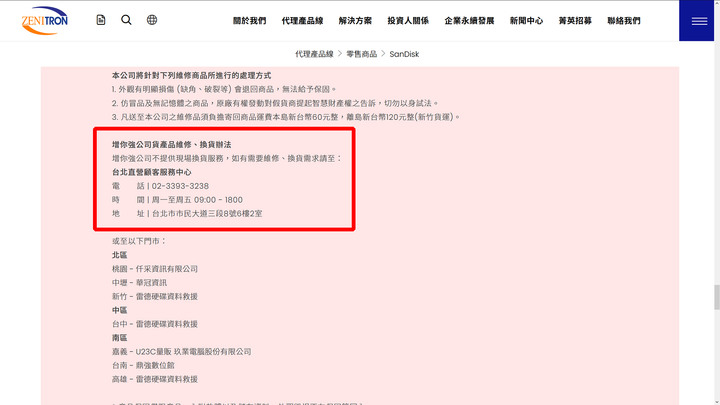Click the 本公司將針對下列維修商品 heading

pyautogui.click(x=191, y=75)
